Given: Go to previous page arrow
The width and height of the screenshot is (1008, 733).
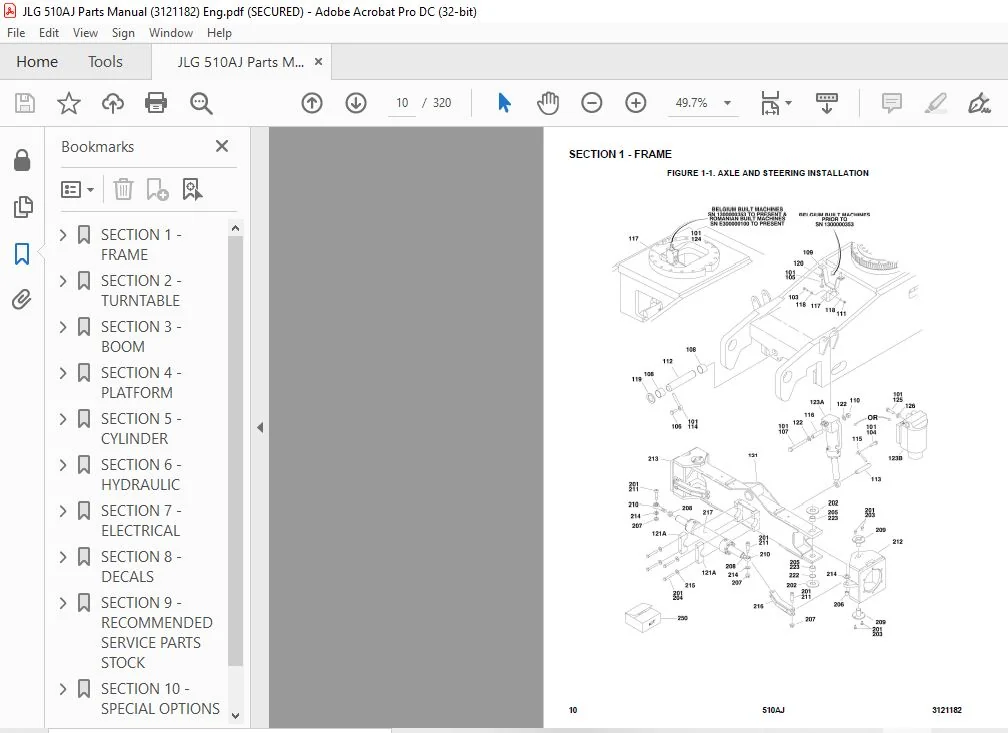Looking at the screenshot, I should tap(312, 103).
